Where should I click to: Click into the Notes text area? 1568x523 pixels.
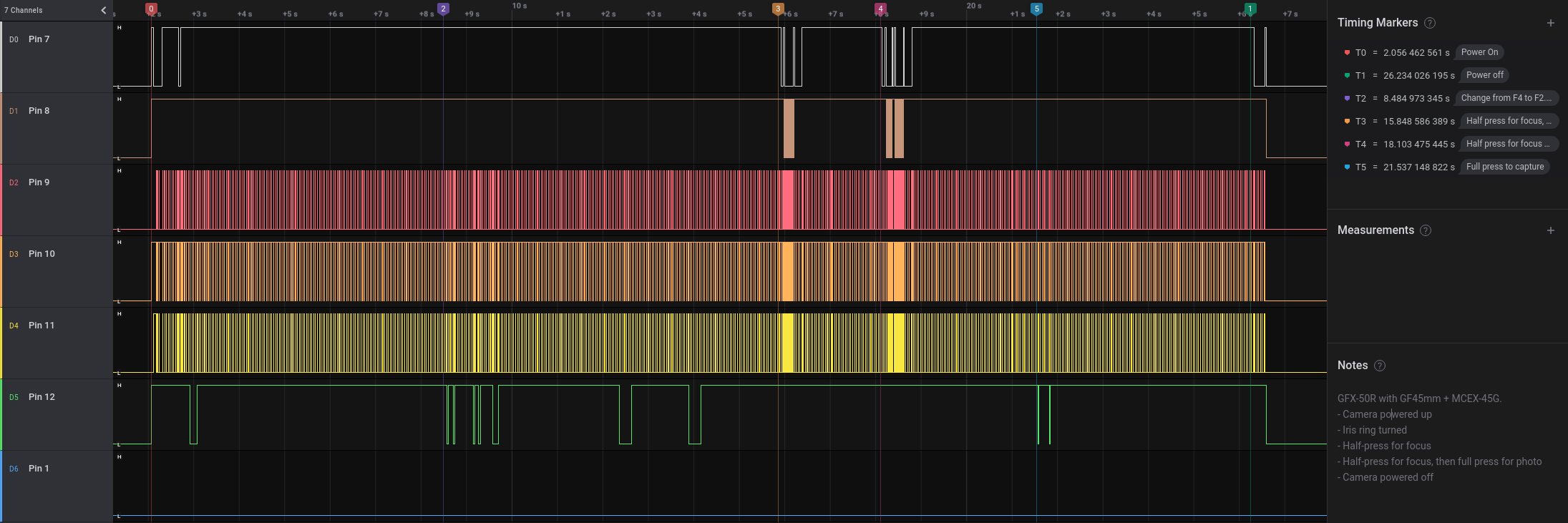tap(1438, 438)
